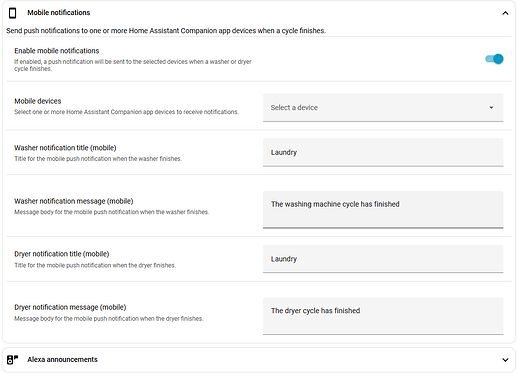Click 'Message body... when the washer finishes' text
This screenshot has width=517, height=373.
click(x=112, y=212)
